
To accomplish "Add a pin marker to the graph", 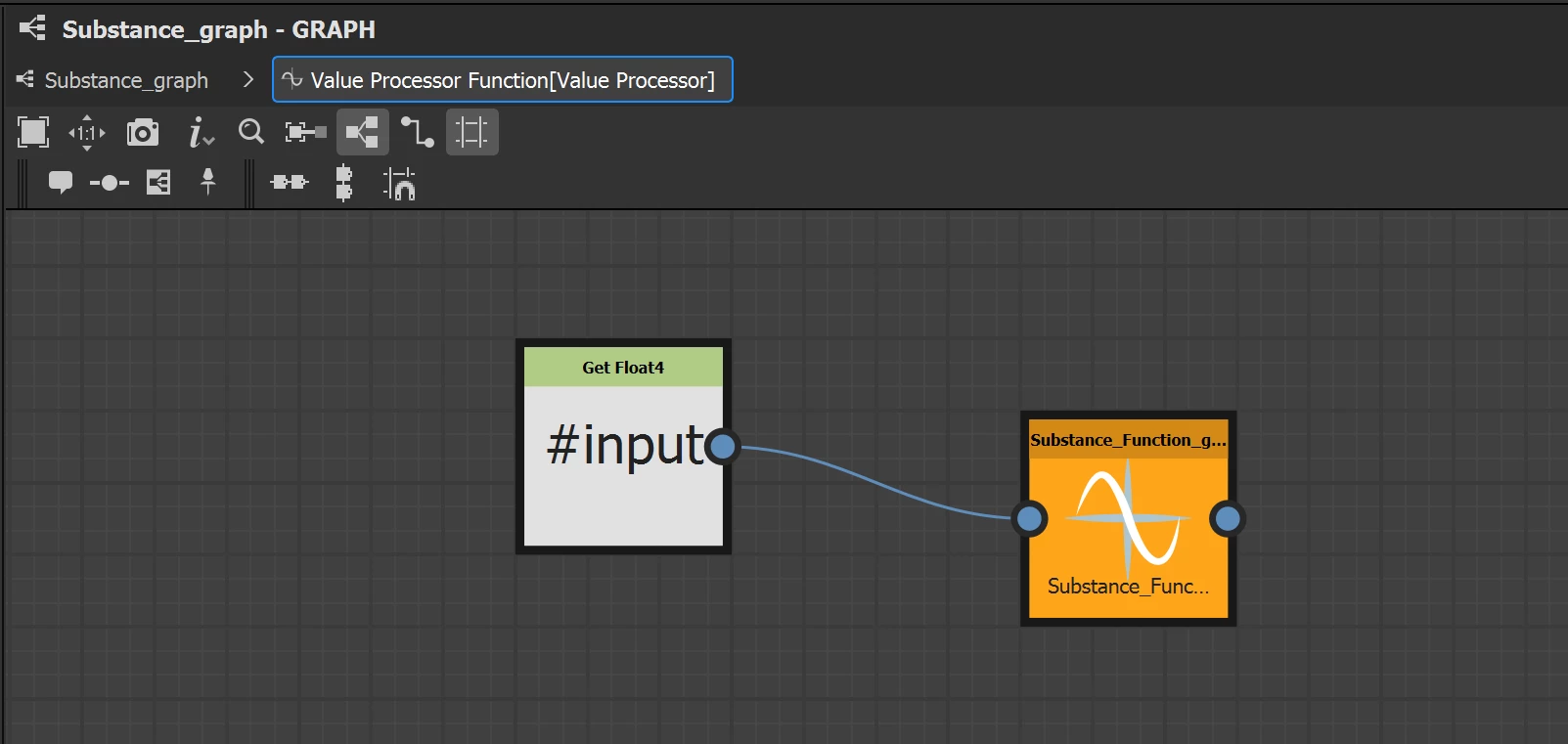I will tap(207, 181).
